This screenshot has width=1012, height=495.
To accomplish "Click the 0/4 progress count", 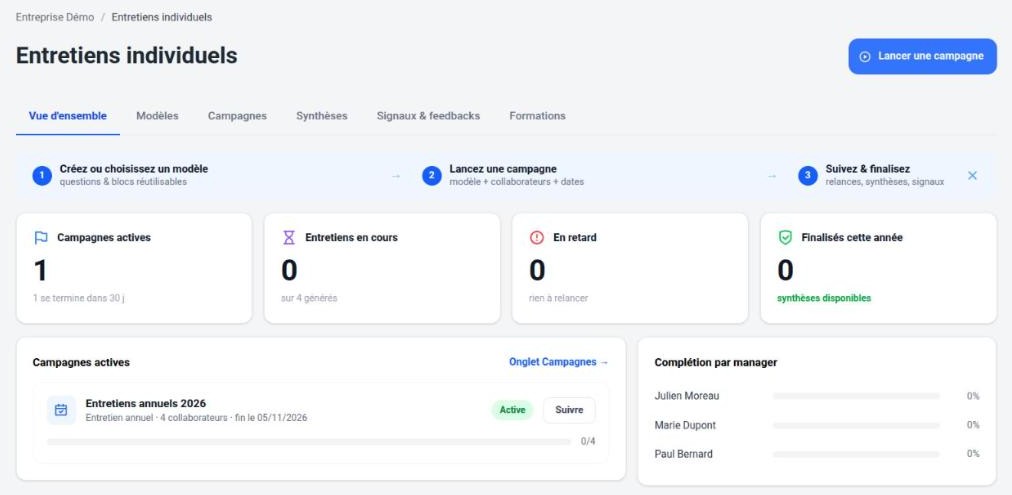I will 588,441.
